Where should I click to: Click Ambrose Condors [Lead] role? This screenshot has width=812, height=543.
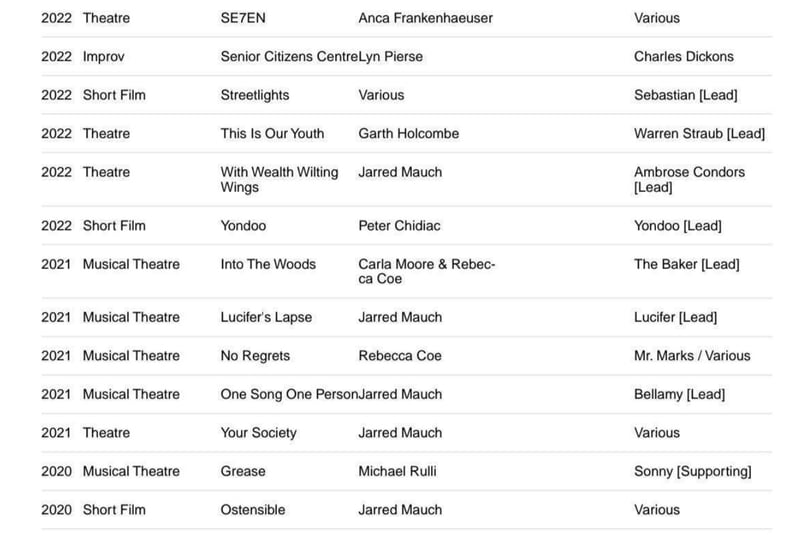690,180
